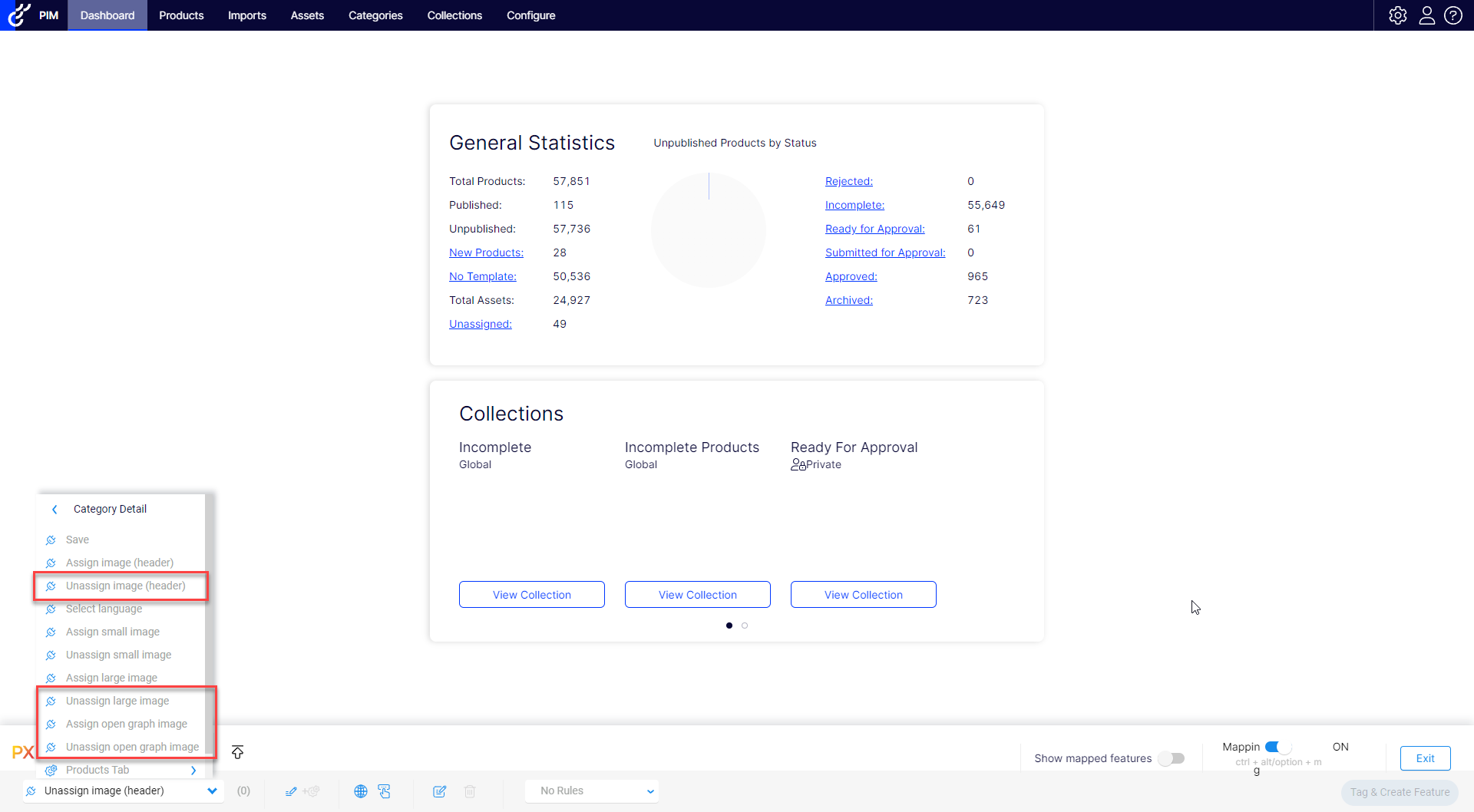Toggle Show mapped features switch

pyautogui.click(x=1172, y=758)
